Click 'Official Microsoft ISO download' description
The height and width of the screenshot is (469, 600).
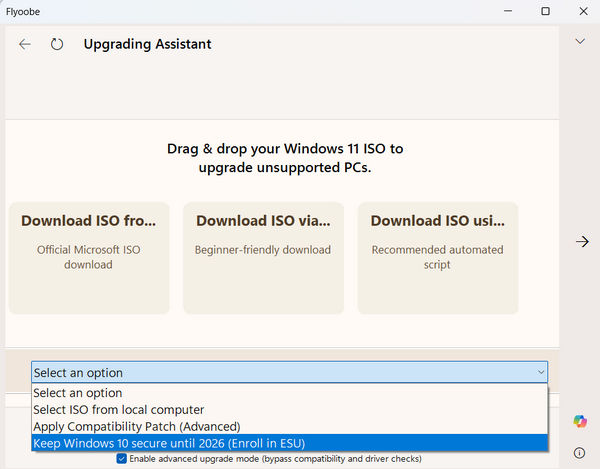click(88, 257)
